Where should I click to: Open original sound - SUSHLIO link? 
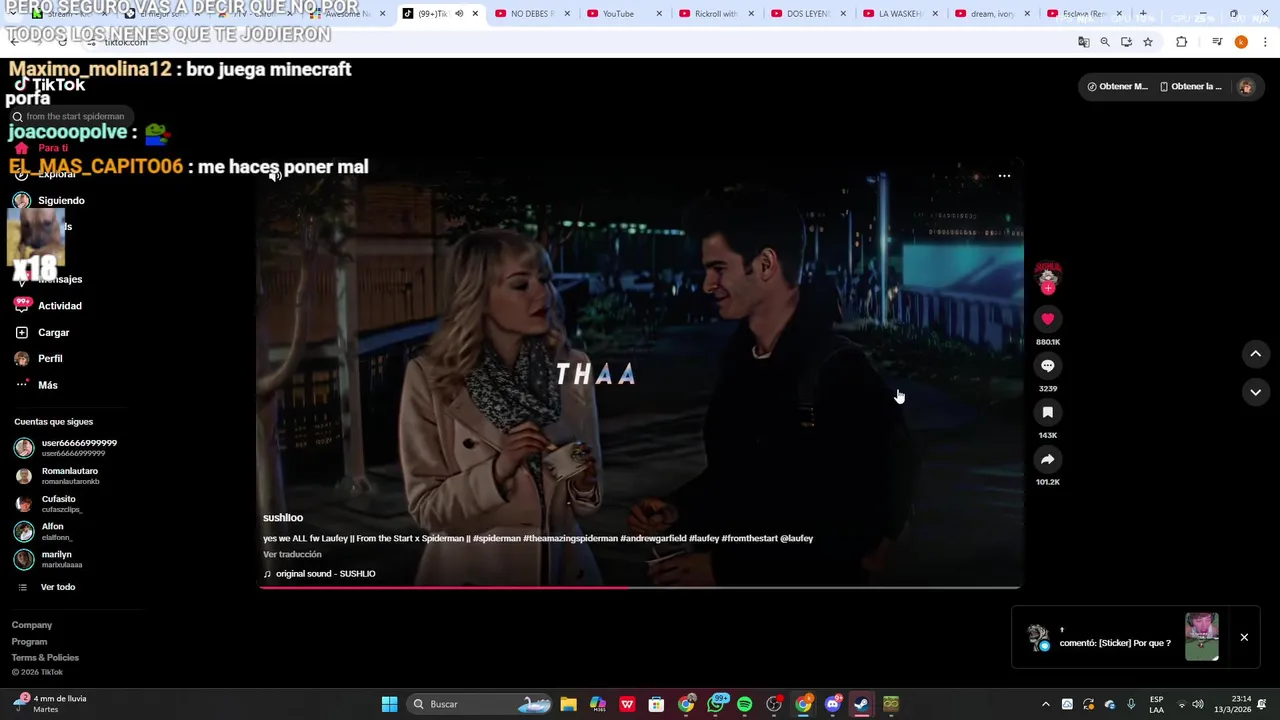[x=319, y=574]
